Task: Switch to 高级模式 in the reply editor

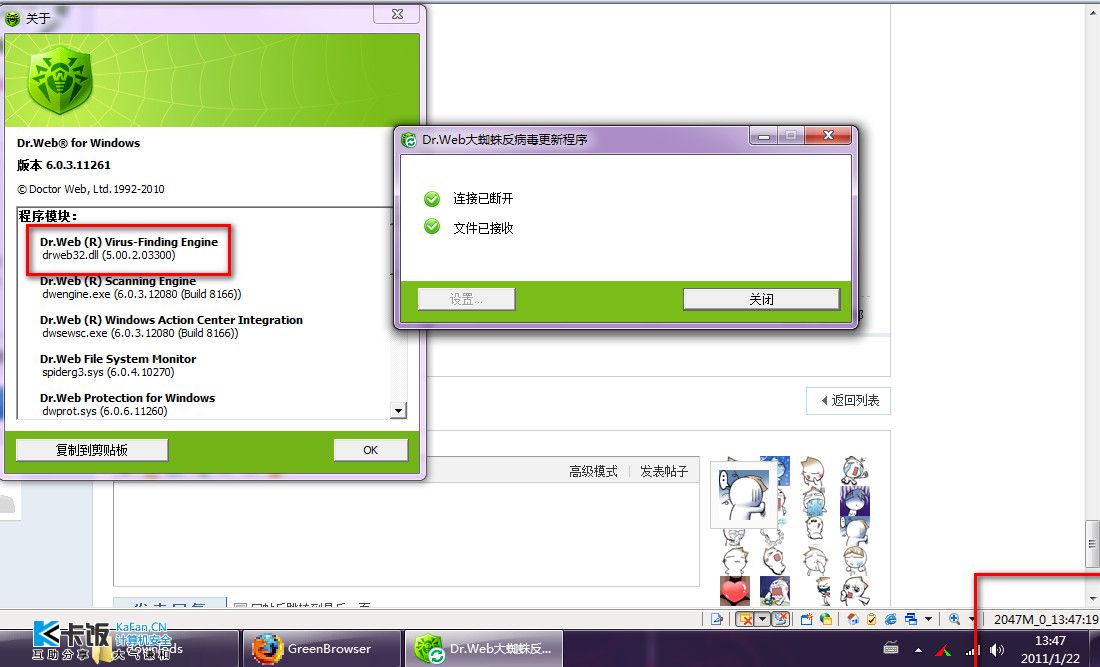Action: coord(593,471)
